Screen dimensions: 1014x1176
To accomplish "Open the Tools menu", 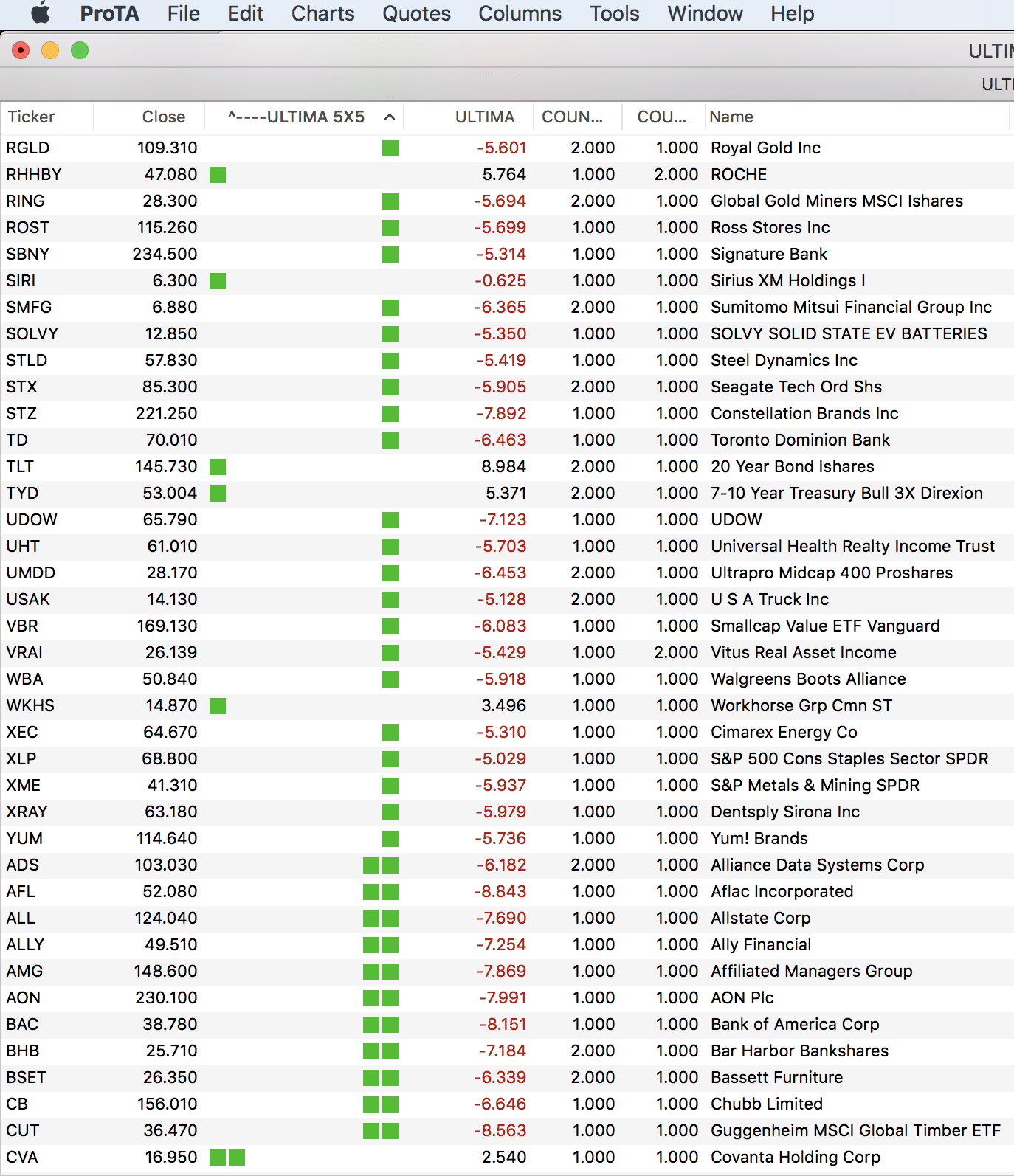I will [x=614, y=13].
